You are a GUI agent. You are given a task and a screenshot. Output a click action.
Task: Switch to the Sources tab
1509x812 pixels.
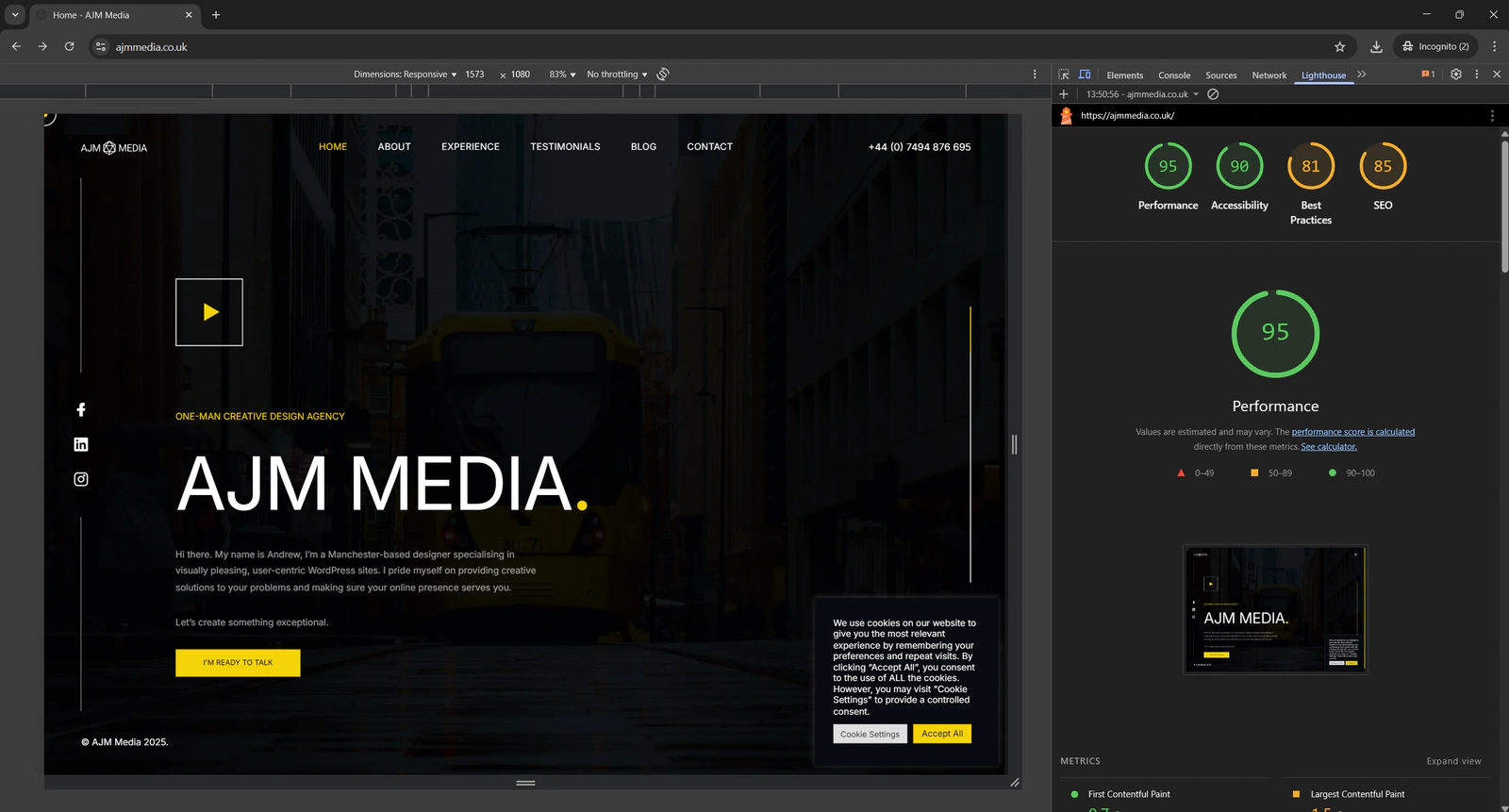coord(1221,75)
